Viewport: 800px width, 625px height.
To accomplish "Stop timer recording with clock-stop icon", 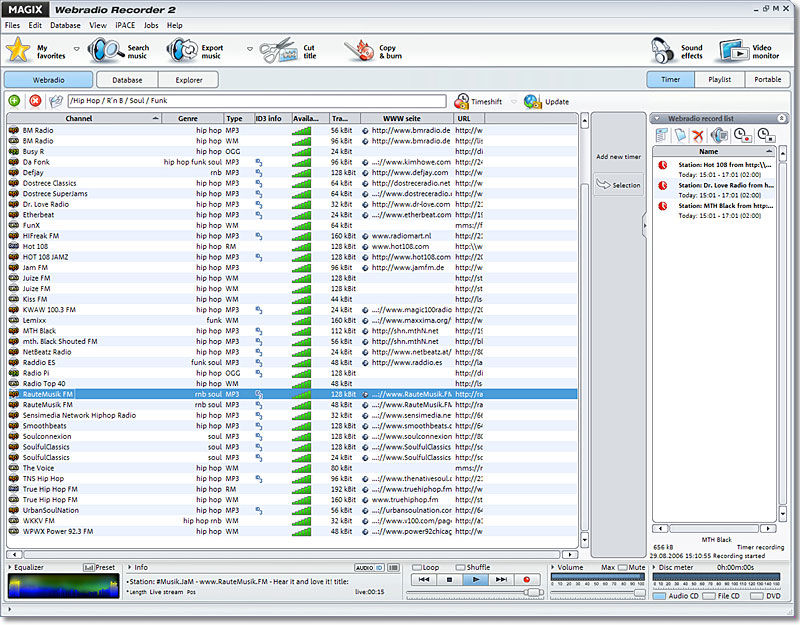I will pos(766,135).
